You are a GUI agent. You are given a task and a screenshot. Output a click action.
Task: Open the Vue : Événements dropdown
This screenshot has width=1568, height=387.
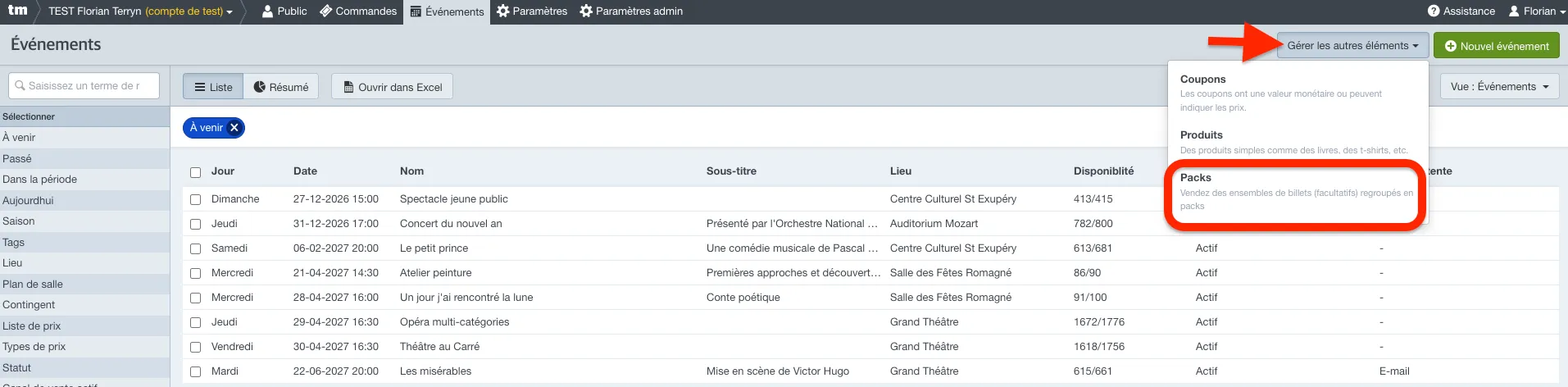1499,86
